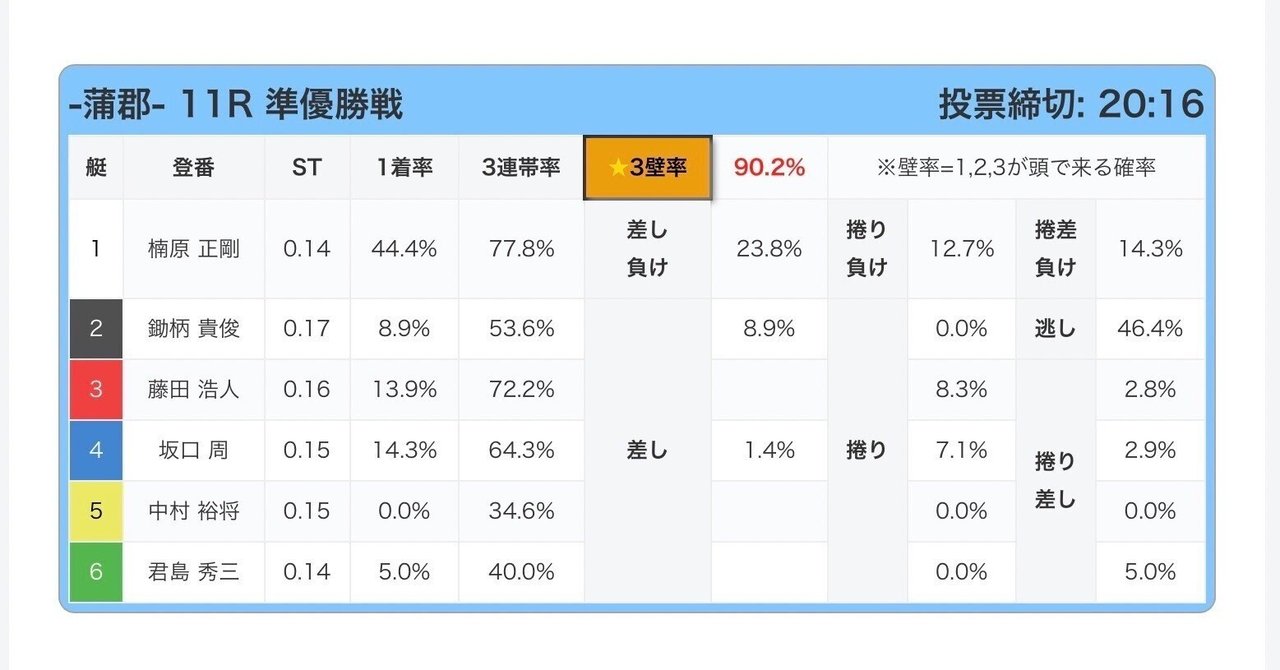This screenshot has width=1280, height=670.
Task: Select boat number 2 black cell
Action: (x=96, y=329)
